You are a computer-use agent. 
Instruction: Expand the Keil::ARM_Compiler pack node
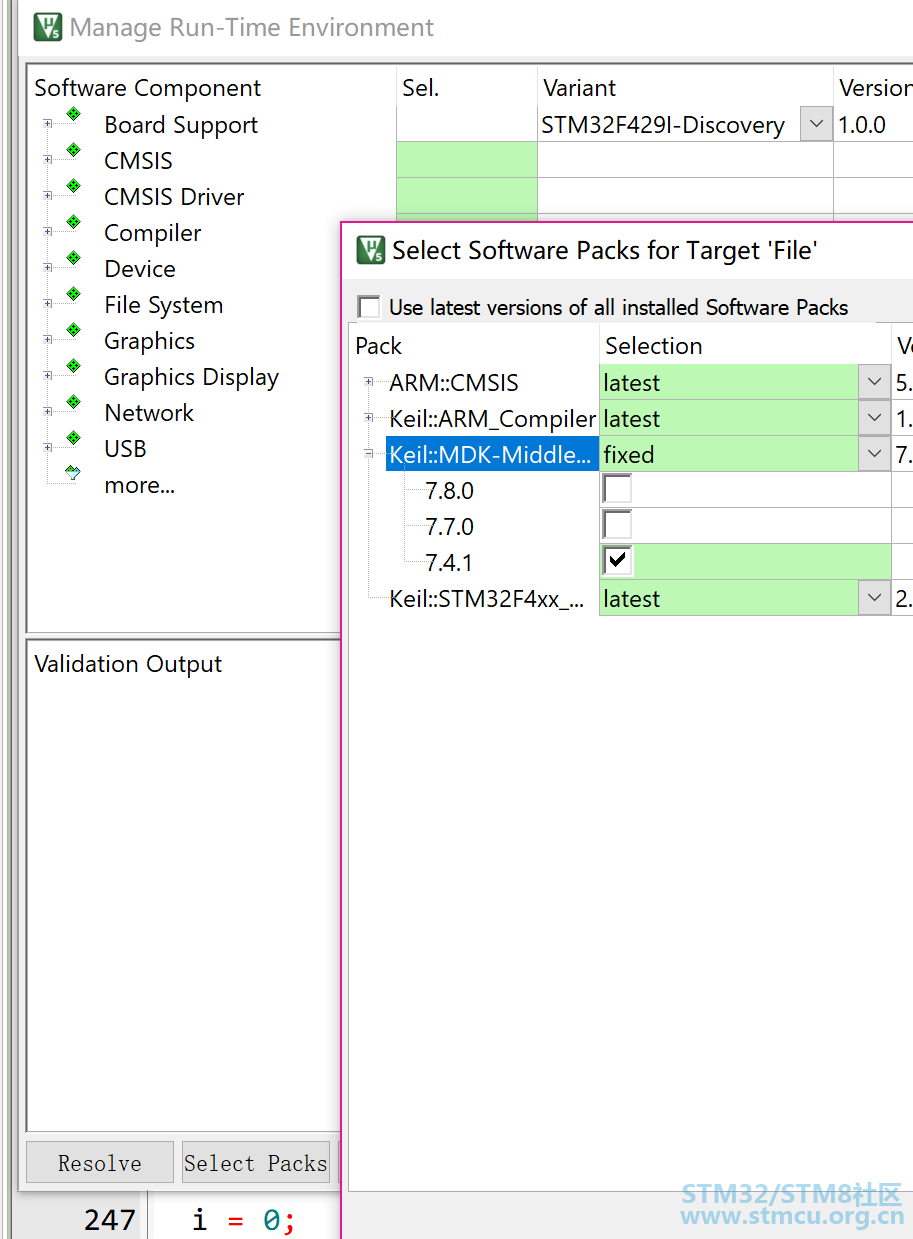pos(369,418)
